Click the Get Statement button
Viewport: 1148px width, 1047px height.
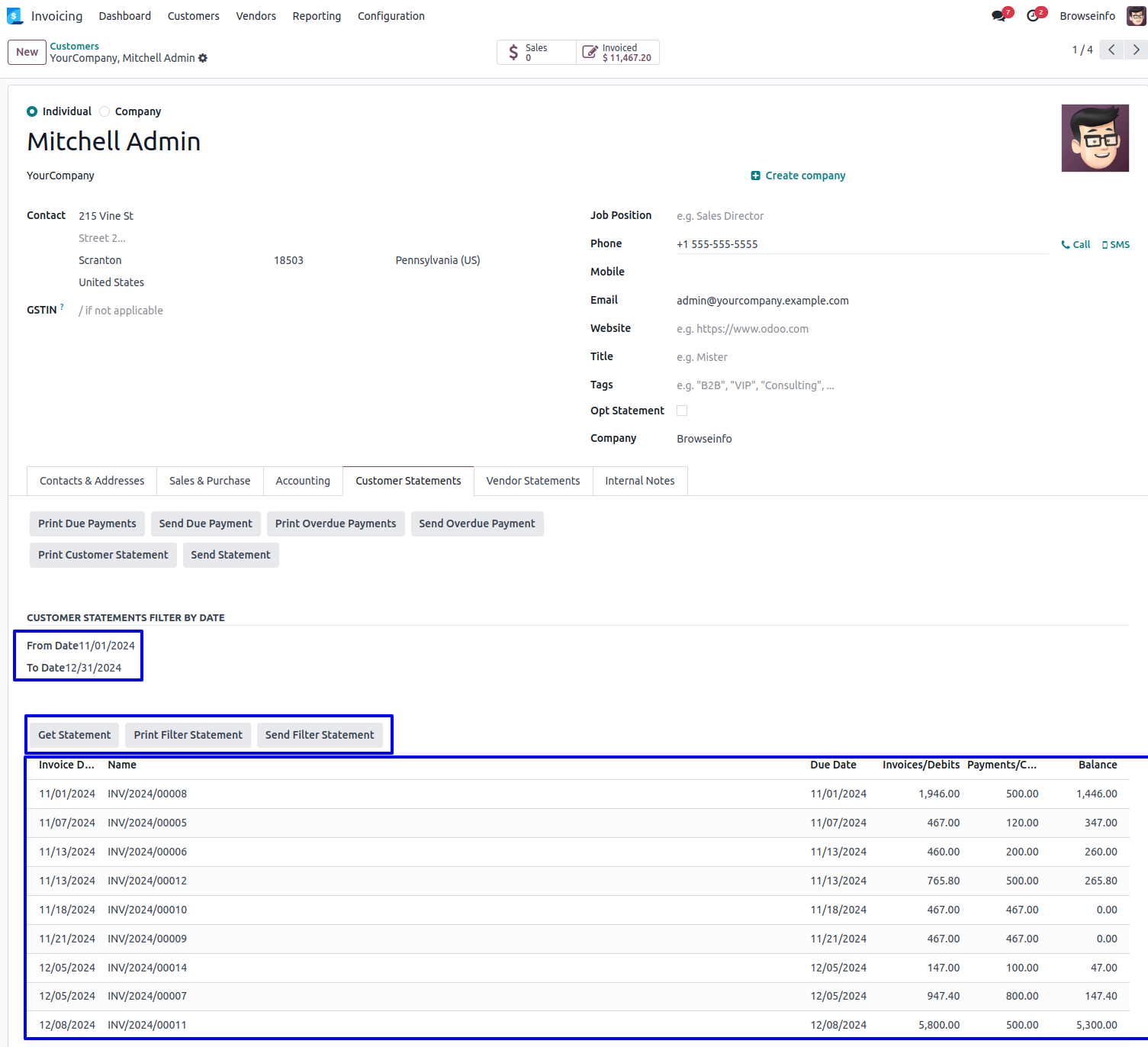point(74,735)
